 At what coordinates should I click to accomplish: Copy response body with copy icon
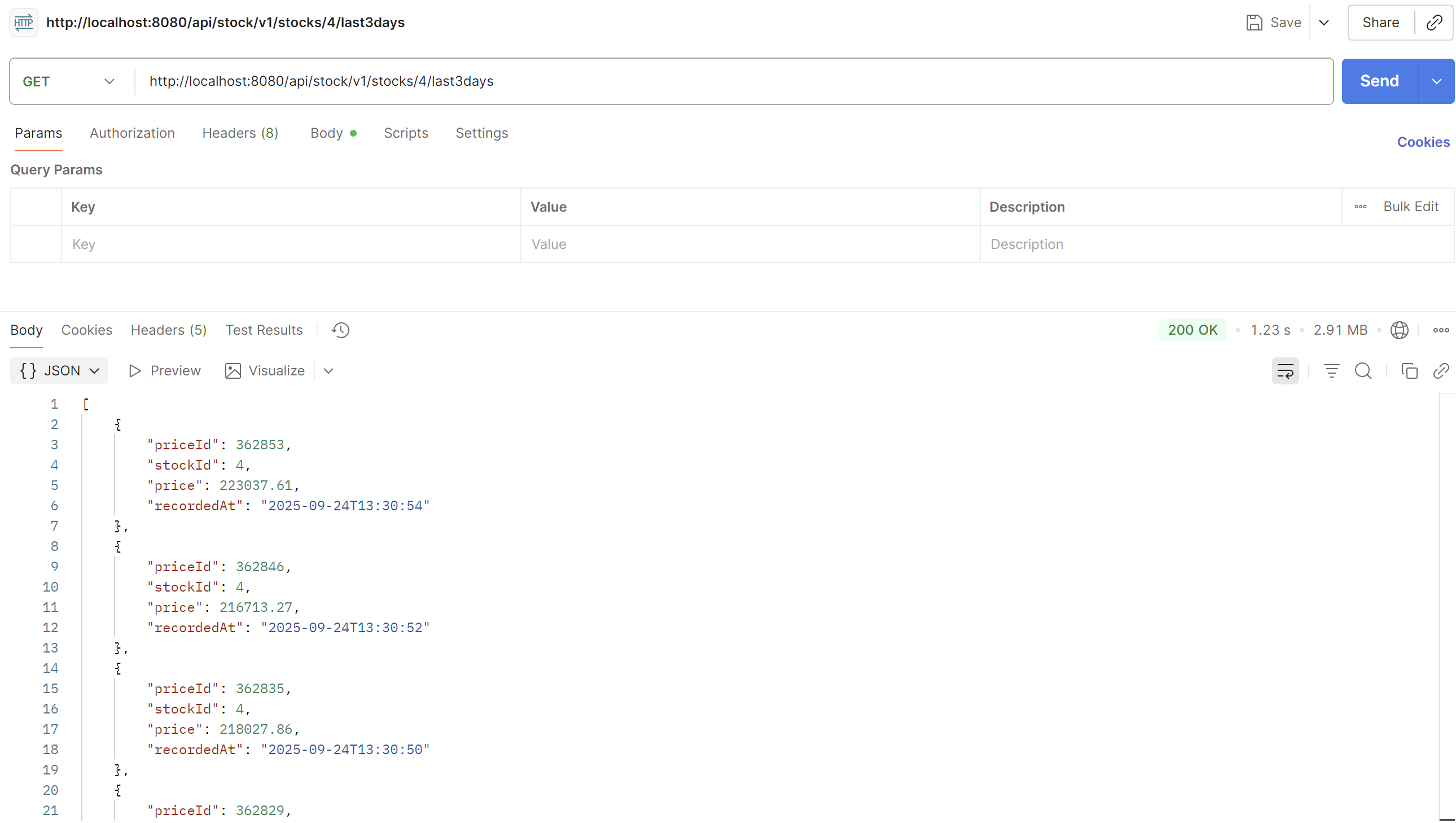click(1409, 371)
